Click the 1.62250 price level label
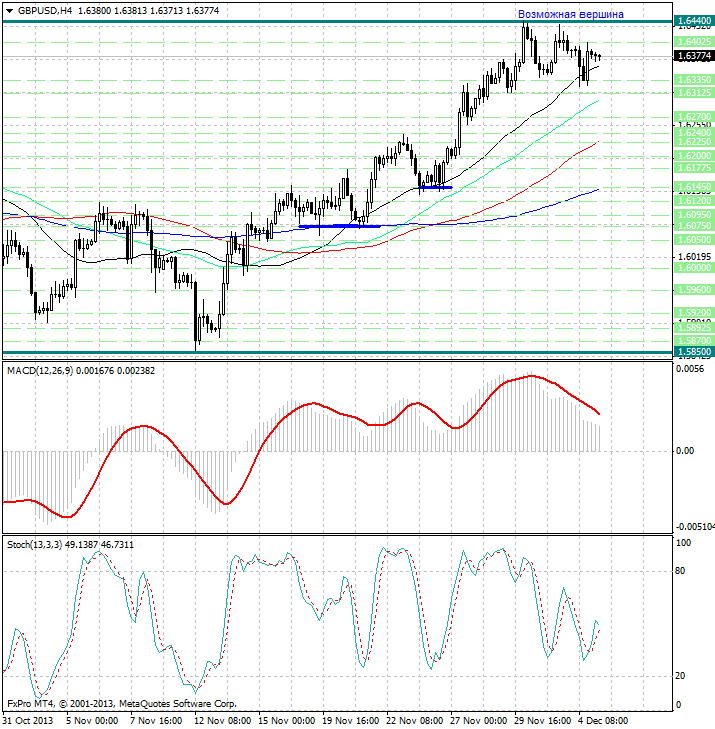The width and height of the screenshot is (715, 729). point(694,141)
